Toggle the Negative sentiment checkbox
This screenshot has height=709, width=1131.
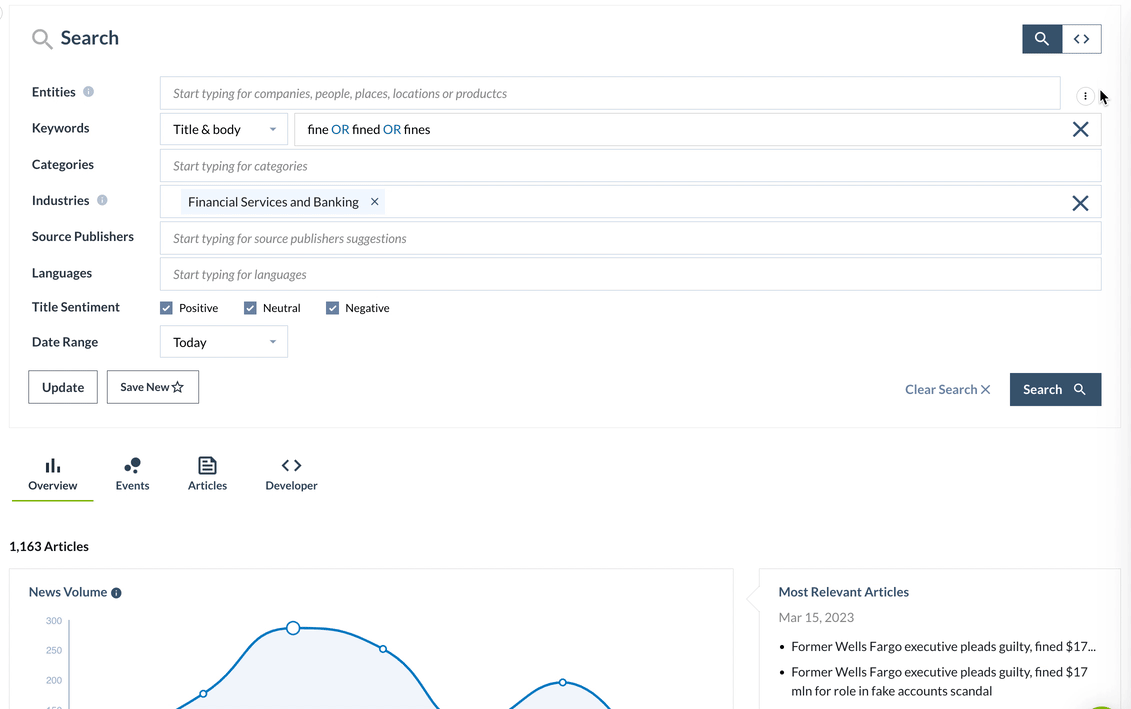click(333, 308)
